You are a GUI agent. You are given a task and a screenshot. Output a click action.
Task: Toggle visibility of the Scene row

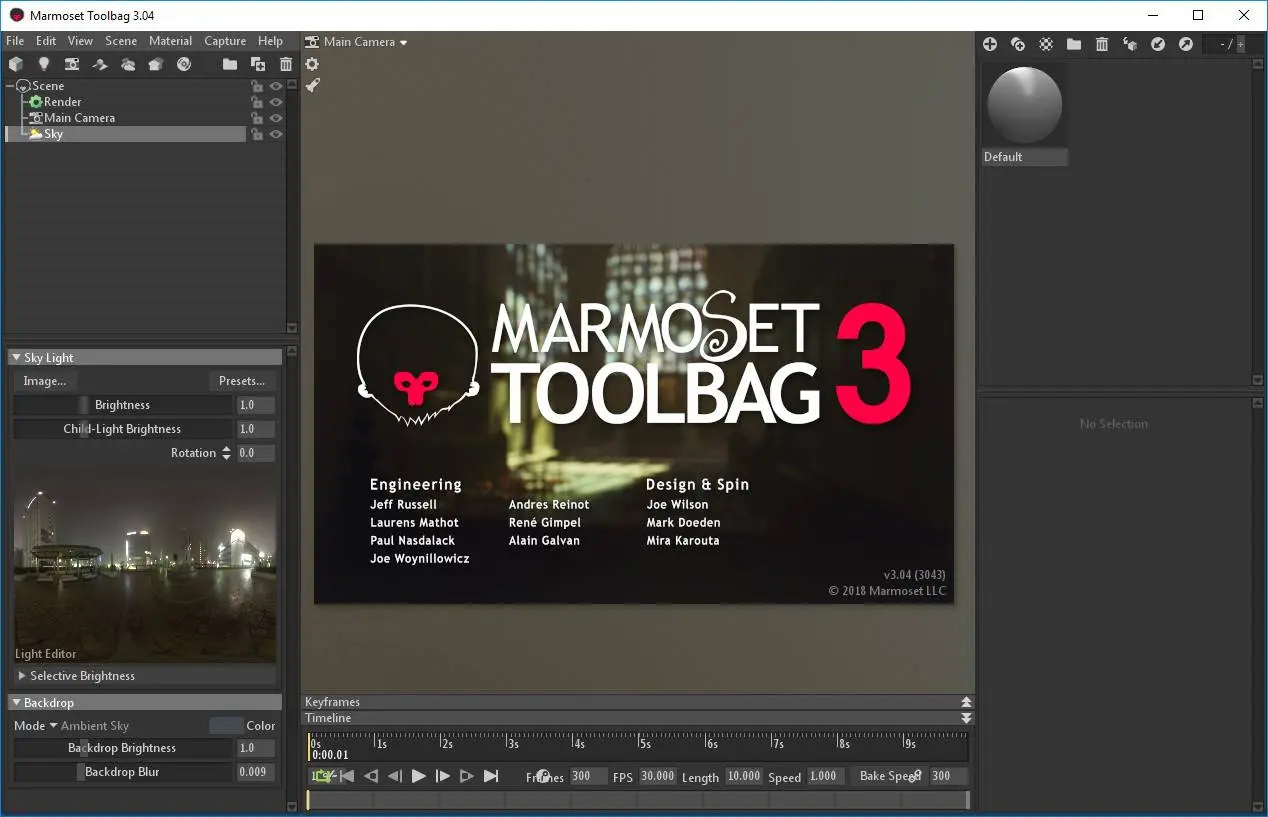pos(276,86)
